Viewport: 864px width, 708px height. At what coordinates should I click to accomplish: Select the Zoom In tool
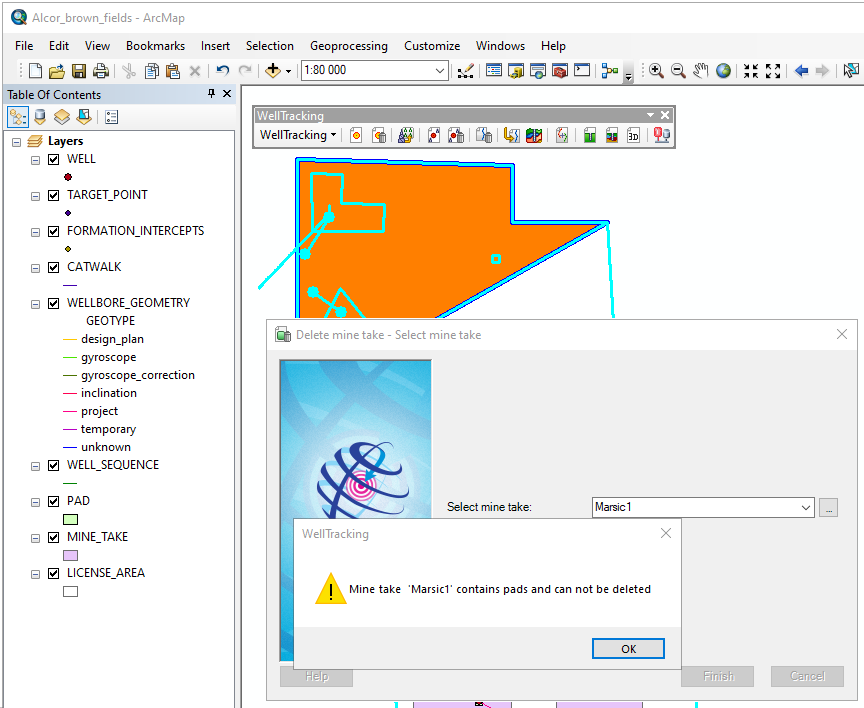point(656,71)
